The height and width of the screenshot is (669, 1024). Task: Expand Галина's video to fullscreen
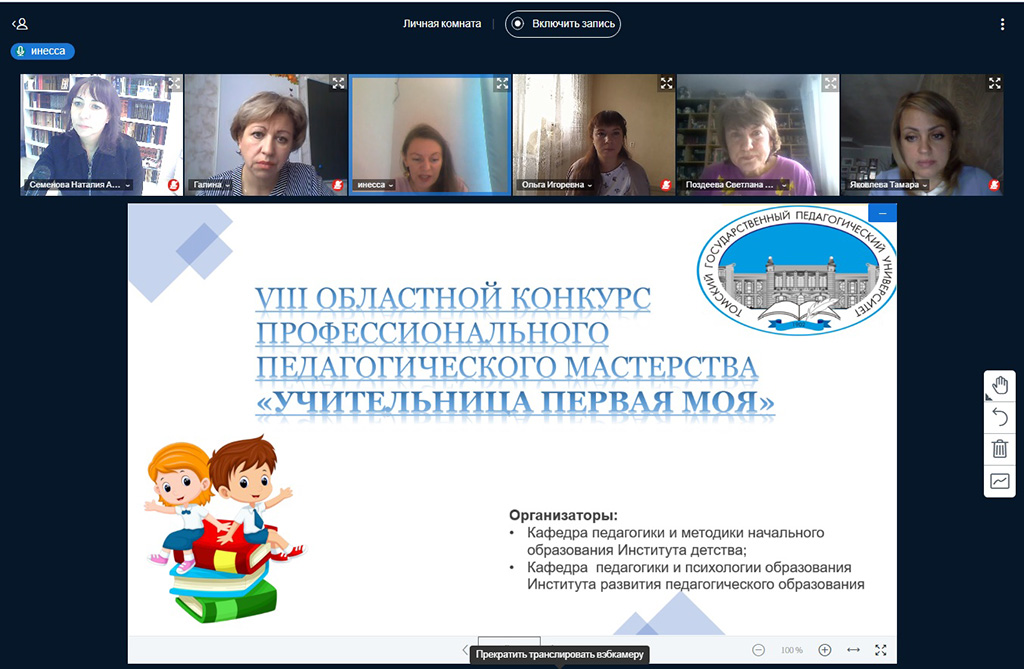point(338,84)
